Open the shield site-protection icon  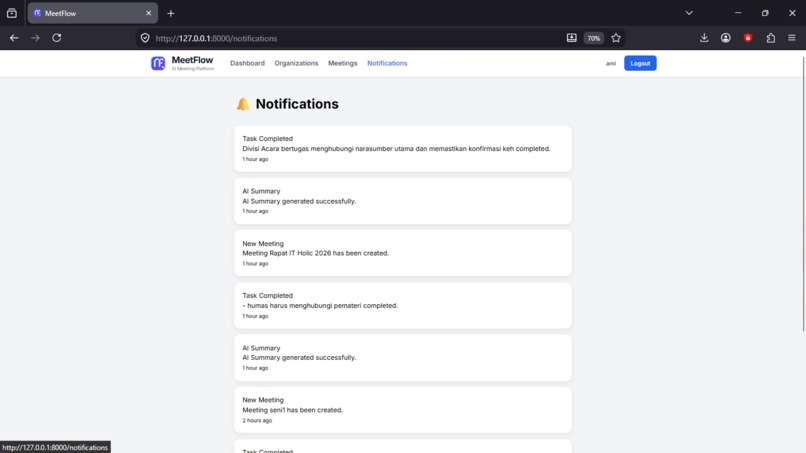tap(145, 38)
